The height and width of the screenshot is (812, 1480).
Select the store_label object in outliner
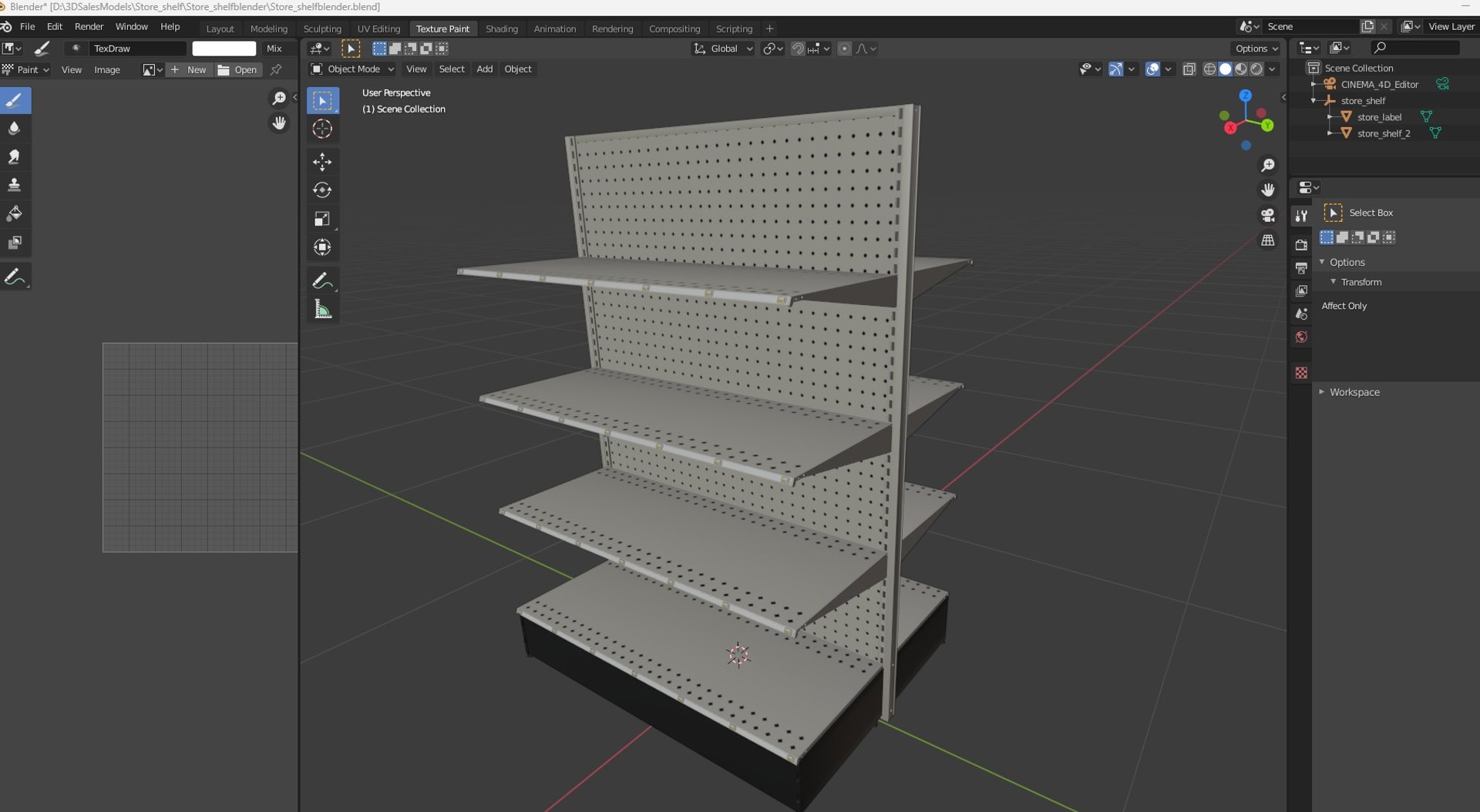pos(1379,117)
